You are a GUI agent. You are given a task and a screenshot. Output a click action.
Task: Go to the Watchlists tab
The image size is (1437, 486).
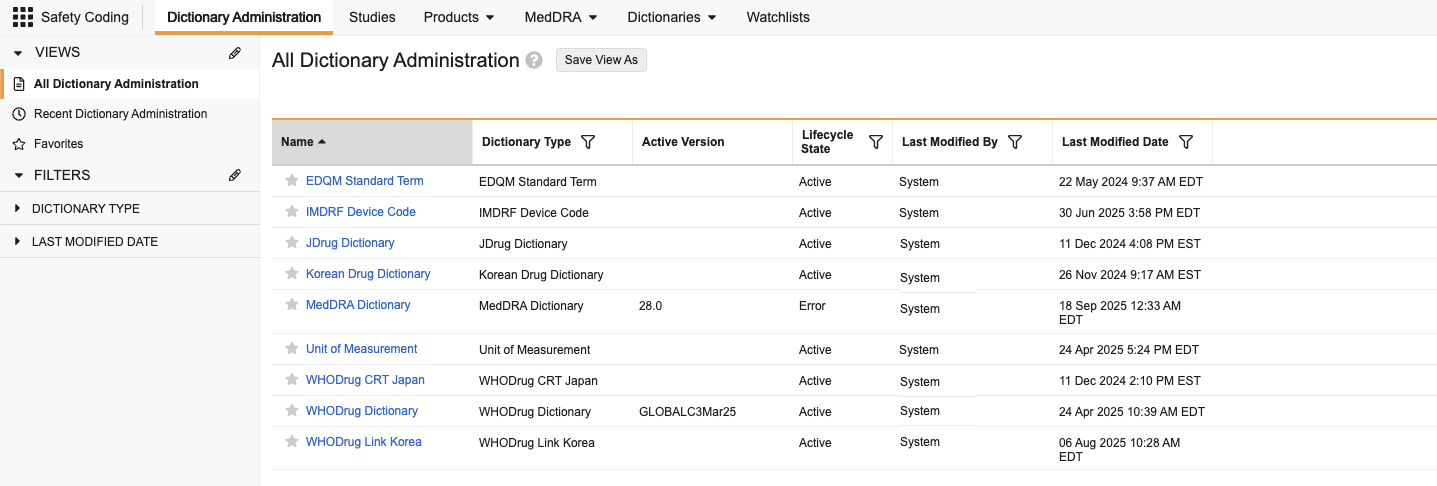(x=778, y=17)
